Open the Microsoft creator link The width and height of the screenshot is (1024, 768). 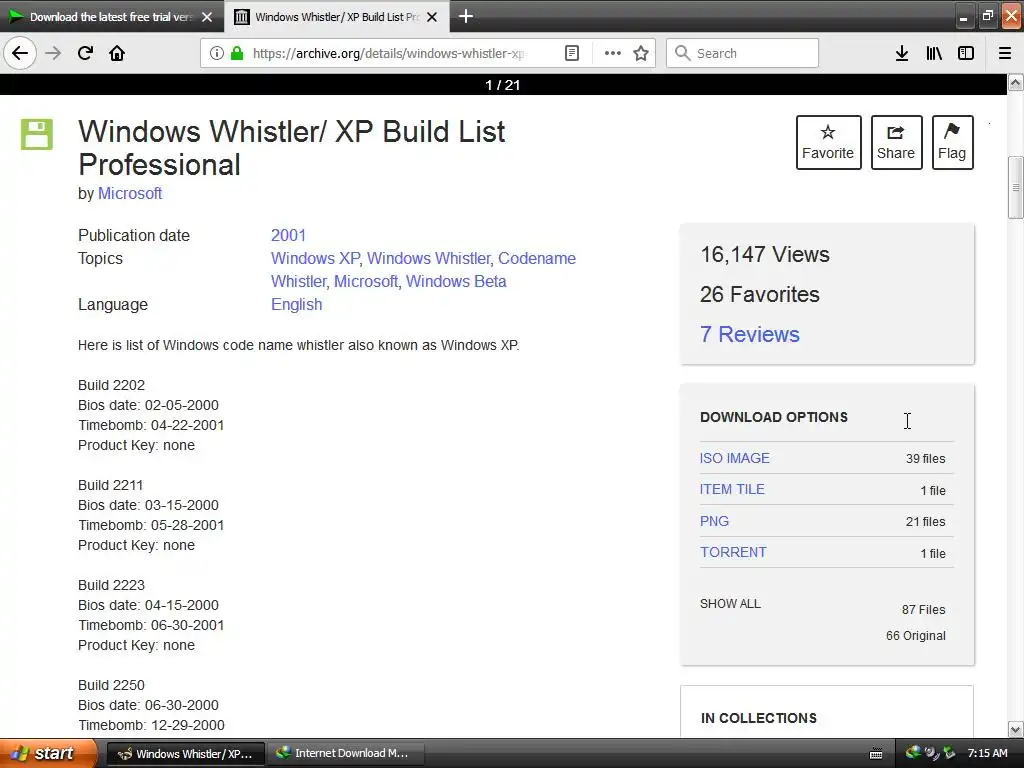[x=130, y=193]
